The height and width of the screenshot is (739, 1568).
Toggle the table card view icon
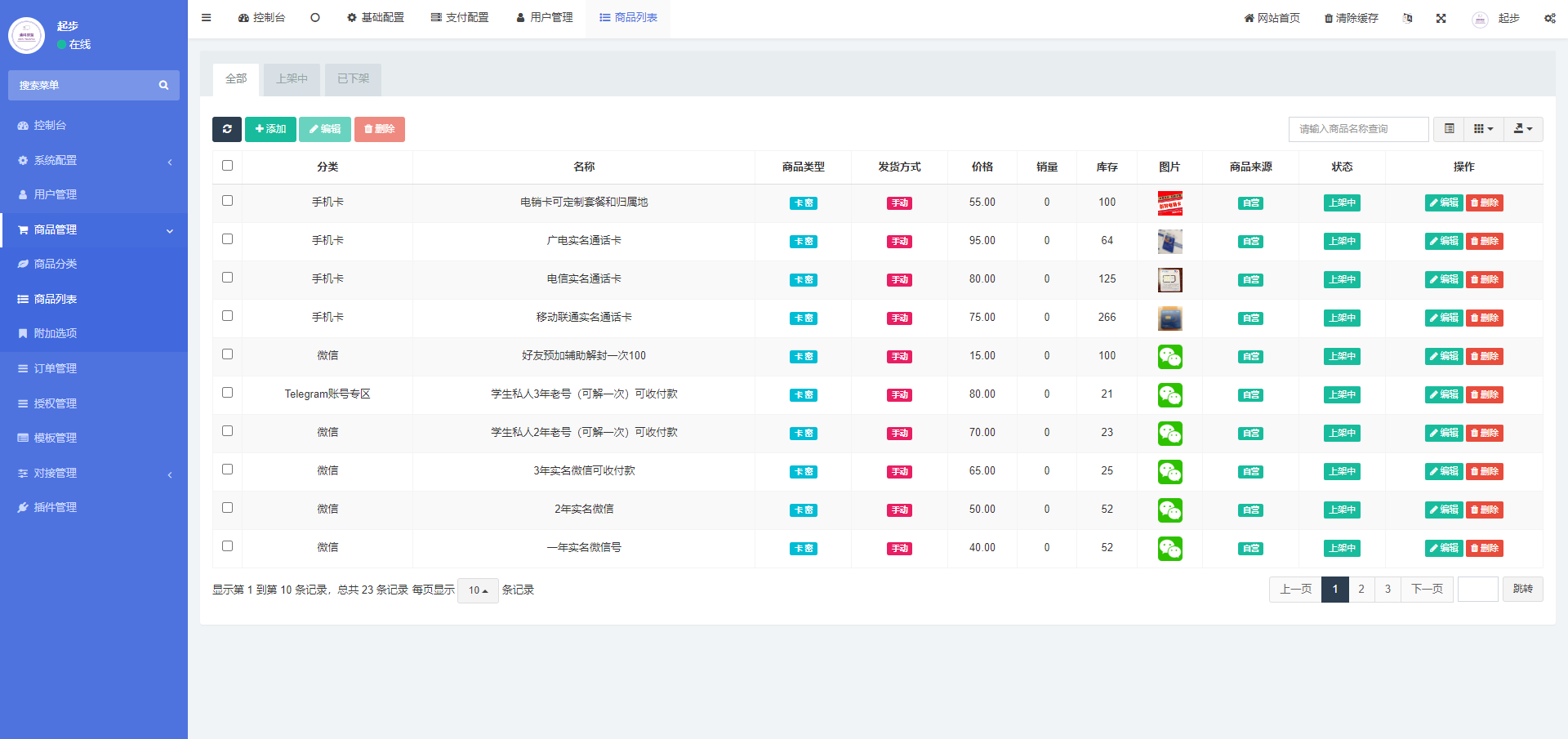click(1449, 129)
